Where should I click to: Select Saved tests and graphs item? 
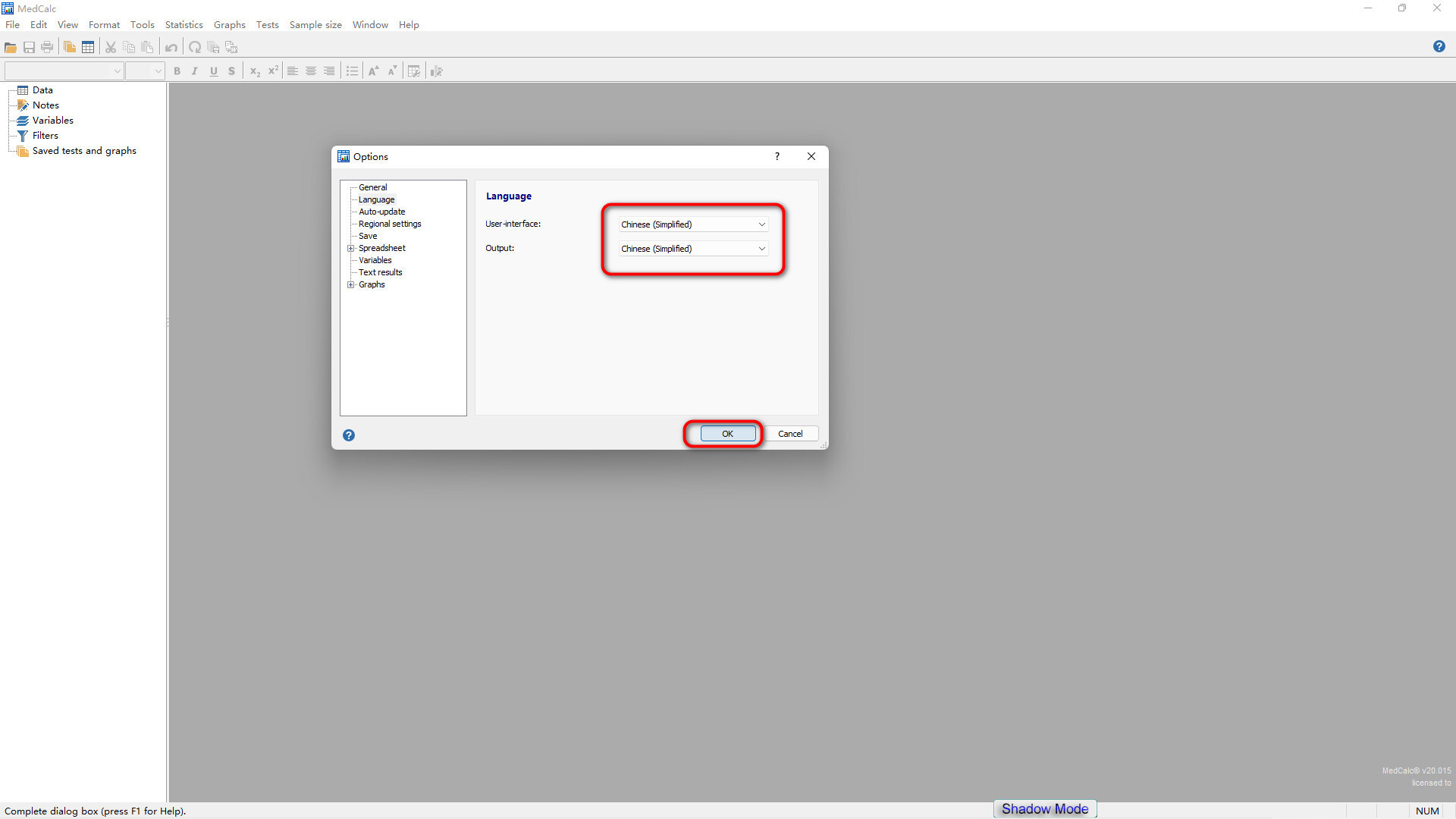click(84, 151)
